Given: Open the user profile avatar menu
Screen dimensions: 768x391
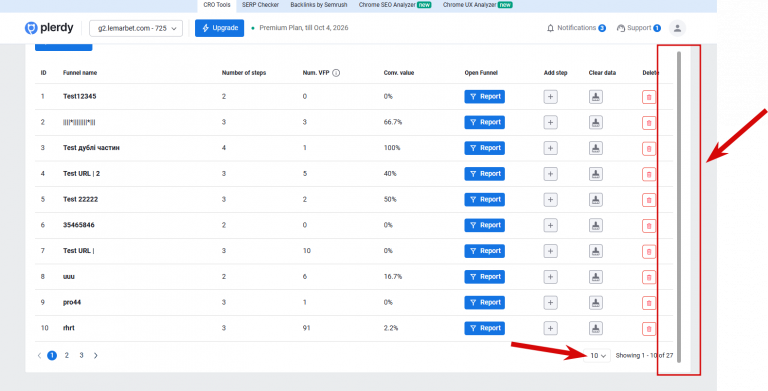Looking at the screenshot, I should 677,28.
